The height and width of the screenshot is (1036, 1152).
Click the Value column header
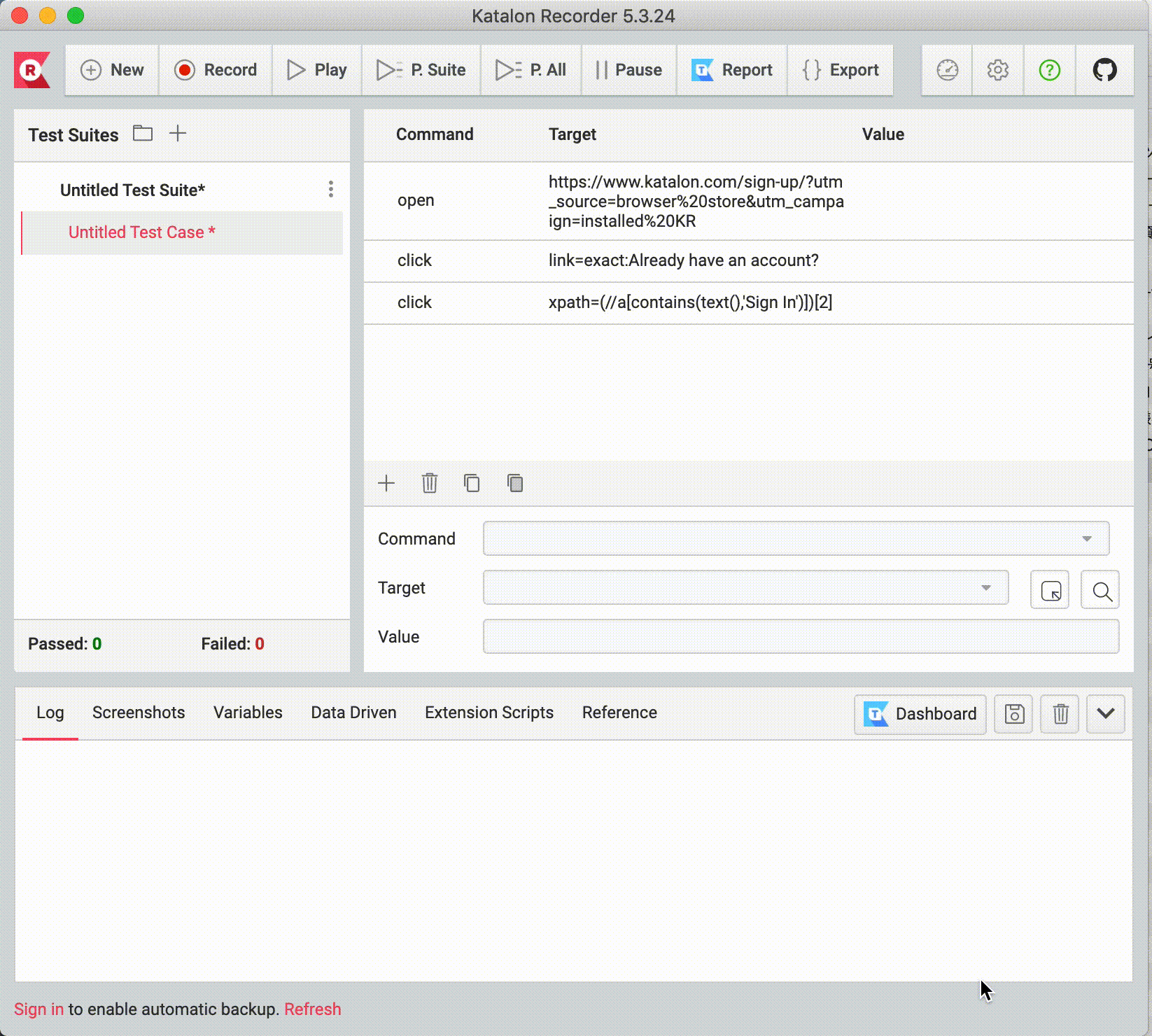point(883,134)
